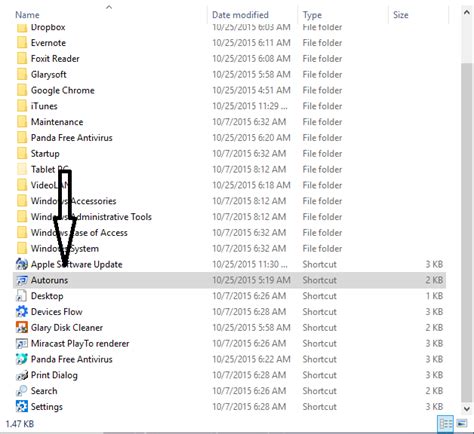
Task: Click the VideoLAN folder icon
Action: point(22,185)
